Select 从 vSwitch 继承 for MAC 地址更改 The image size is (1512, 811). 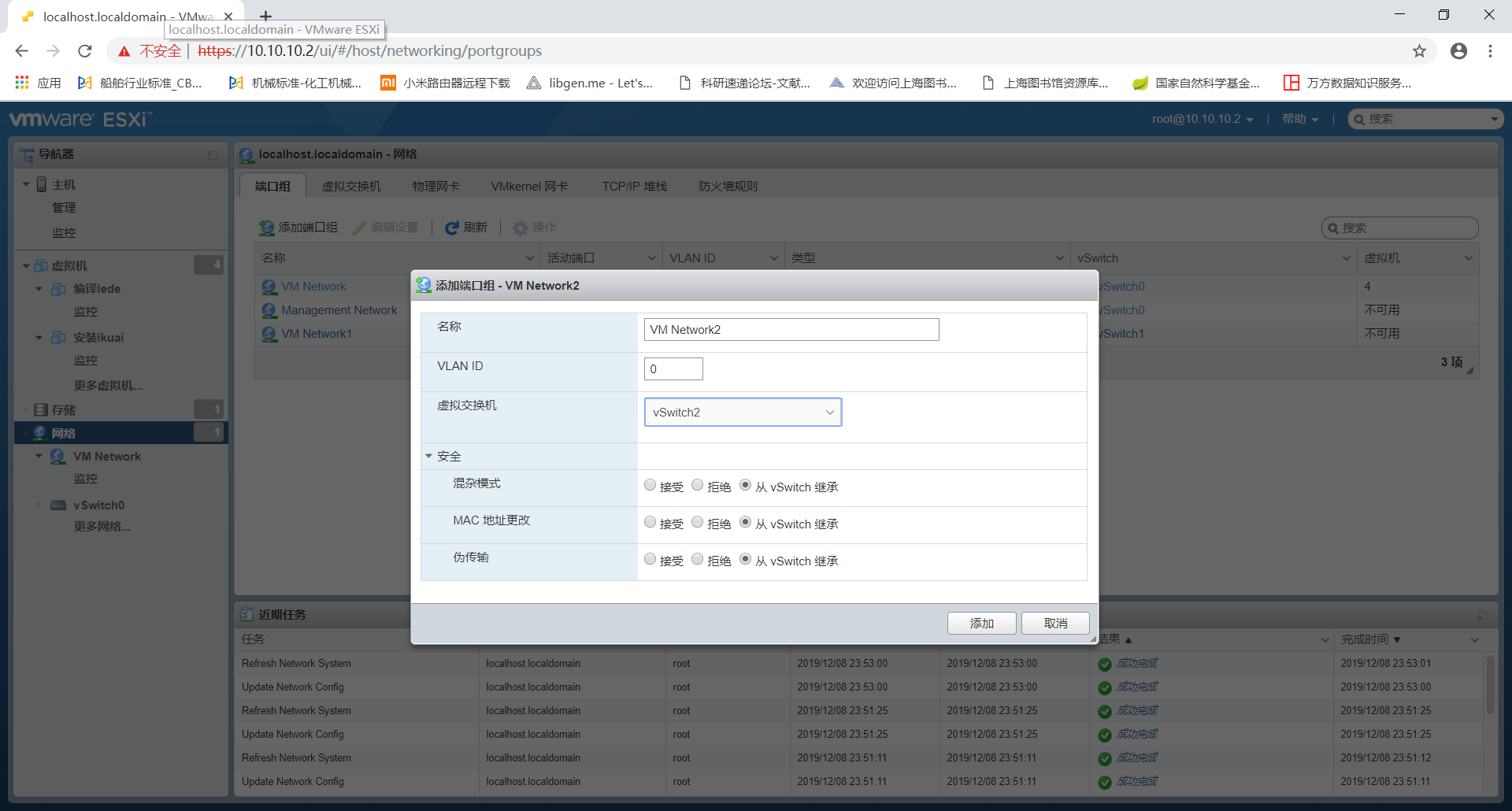point(745,522)
